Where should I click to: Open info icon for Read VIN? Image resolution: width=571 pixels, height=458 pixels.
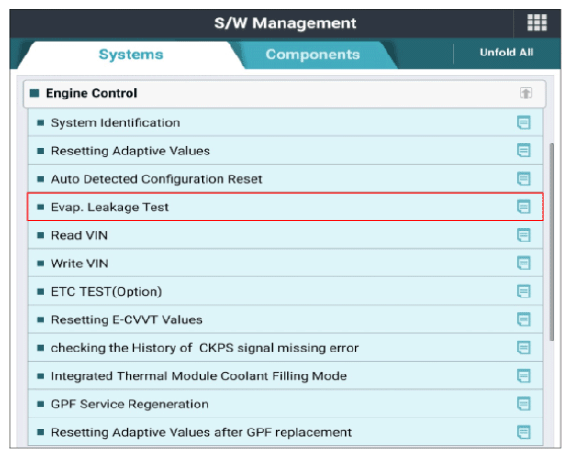click(x=524, y=235)
